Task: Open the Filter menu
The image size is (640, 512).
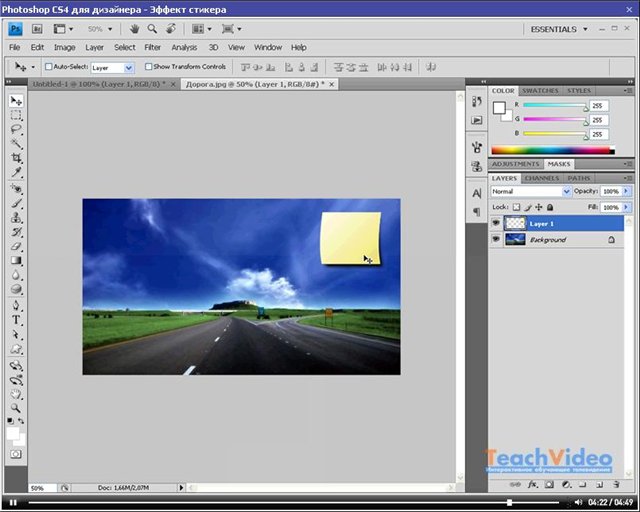Action: pyautogui.click(x=152, y=47)
